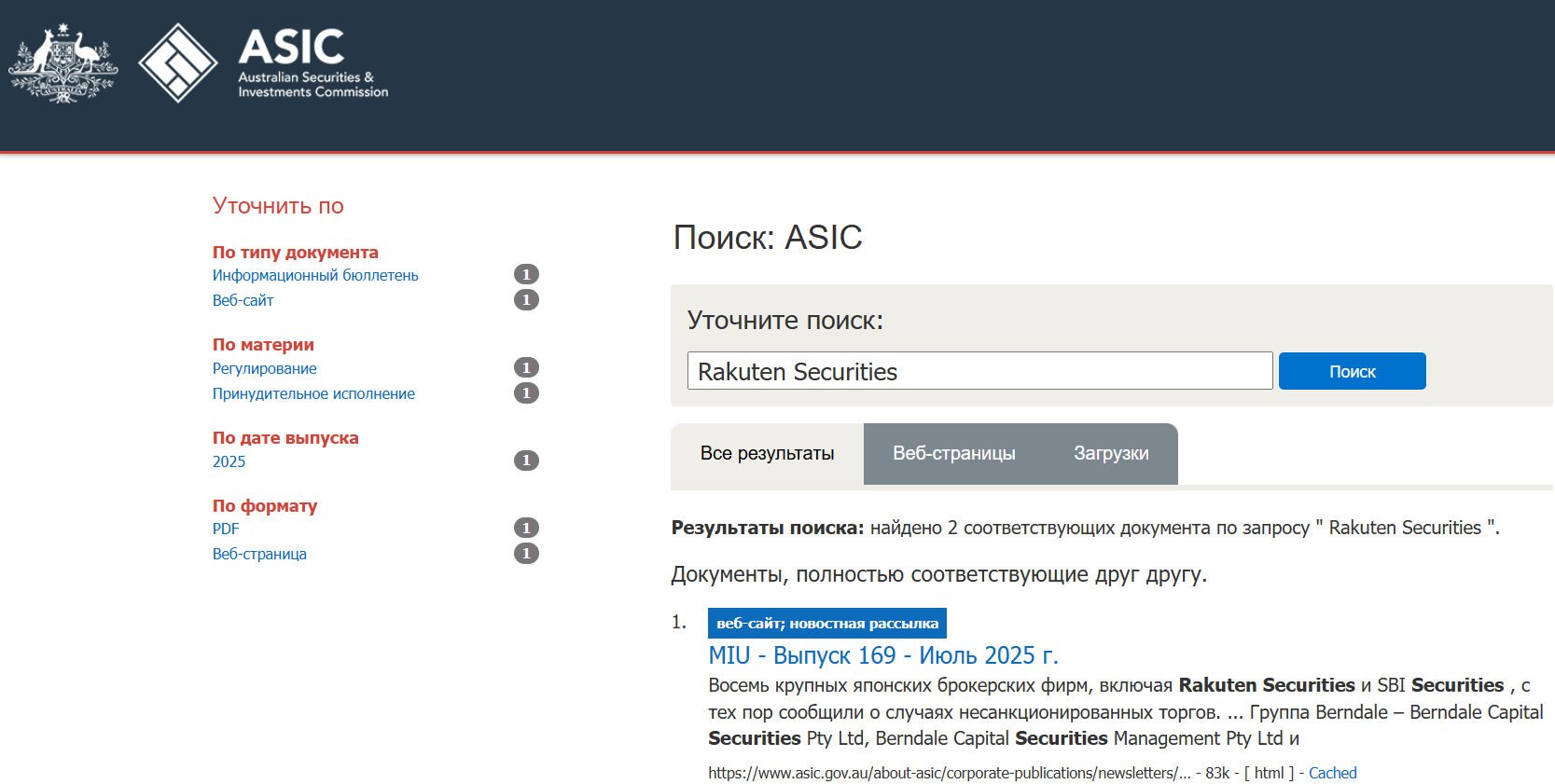Image resolution: width=1555 pixels, height=784 pixels.
Task: Click the blue веб-сайт; новостная рассылка tag
Action: pos(826,623)
